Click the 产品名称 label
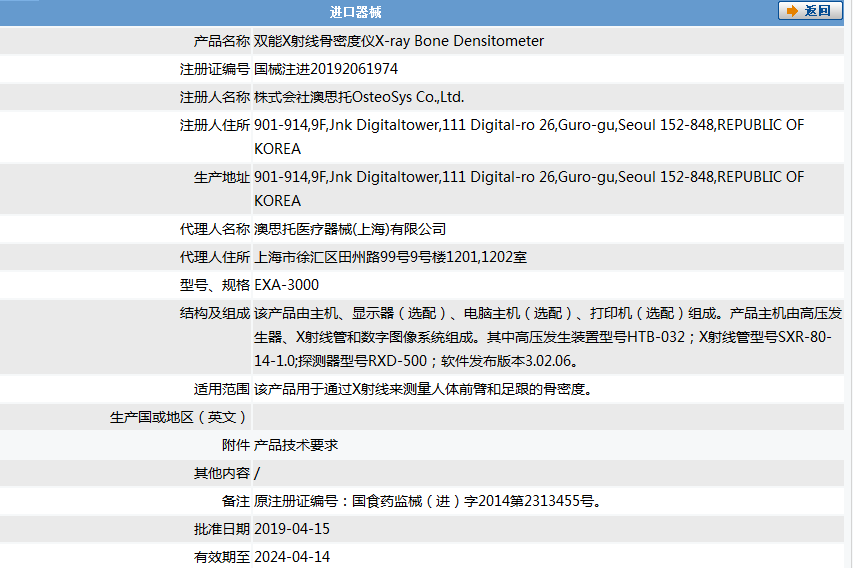853x568 pixels. pos(221,41)
